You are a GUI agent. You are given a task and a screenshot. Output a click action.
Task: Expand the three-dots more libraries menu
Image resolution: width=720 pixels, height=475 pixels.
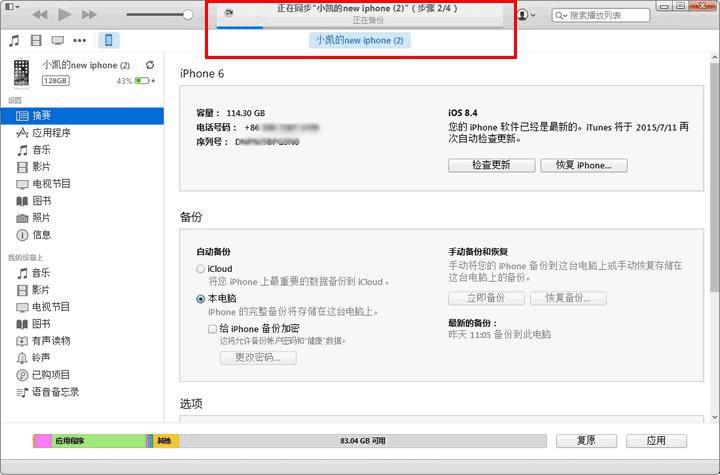click(x=79, y=40)
